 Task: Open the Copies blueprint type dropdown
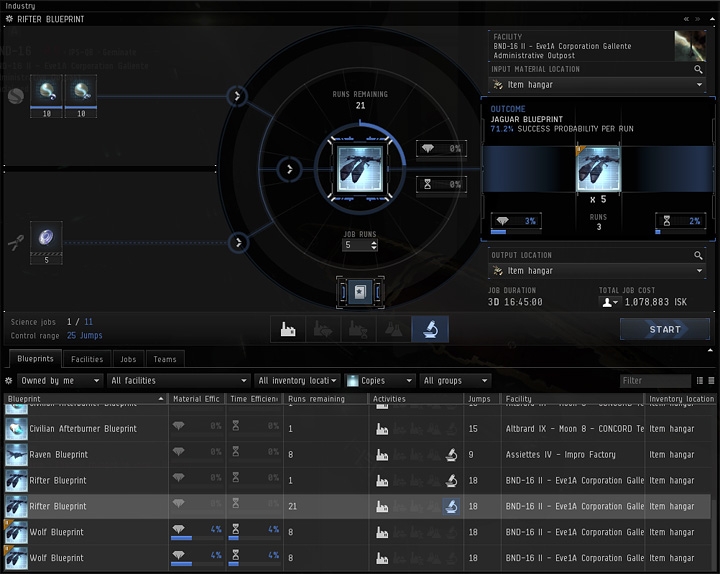[x=380, y=381]
